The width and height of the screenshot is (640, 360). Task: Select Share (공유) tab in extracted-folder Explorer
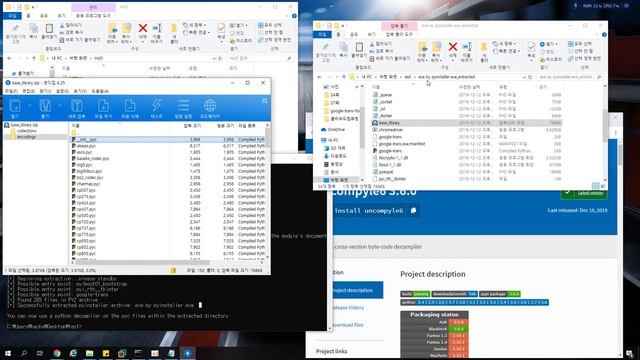coord(354,35)
